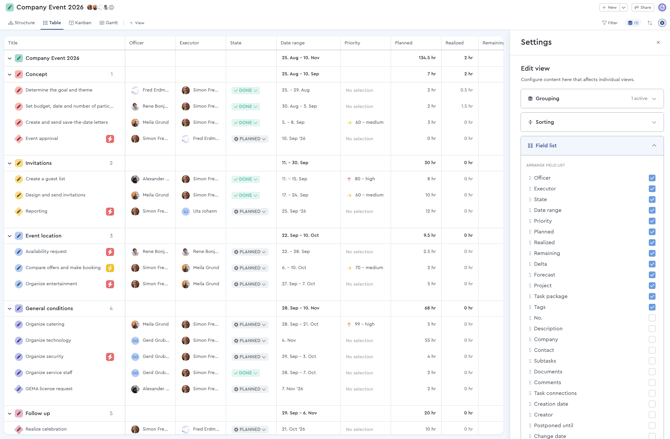This screenshot has height=439, width=670.
Task: Click the Share button
Action: pos(643,7)
